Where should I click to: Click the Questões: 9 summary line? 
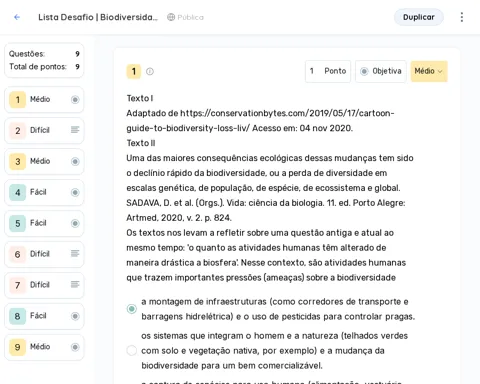tap(44, 54)
